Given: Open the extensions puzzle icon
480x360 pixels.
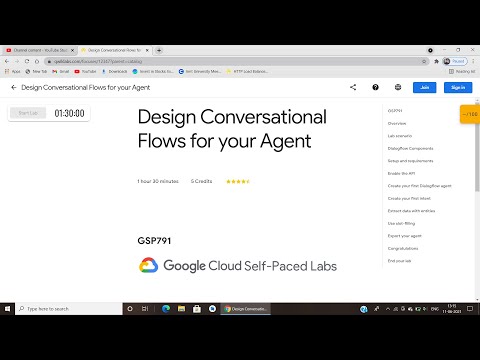Looking at the screenshot, I should coord(436,61).
